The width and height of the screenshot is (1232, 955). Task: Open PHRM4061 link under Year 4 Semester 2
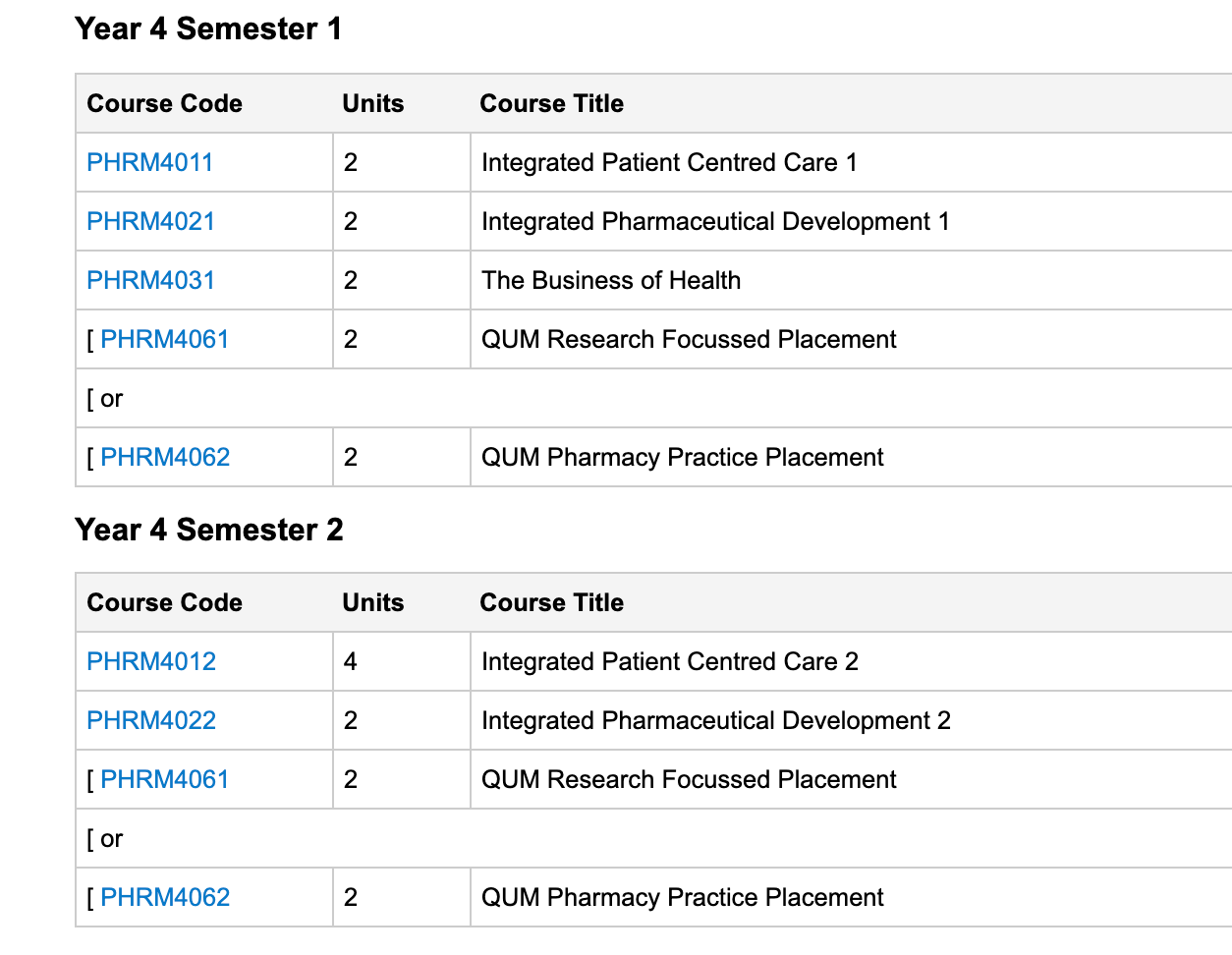[x=164, y=779]
